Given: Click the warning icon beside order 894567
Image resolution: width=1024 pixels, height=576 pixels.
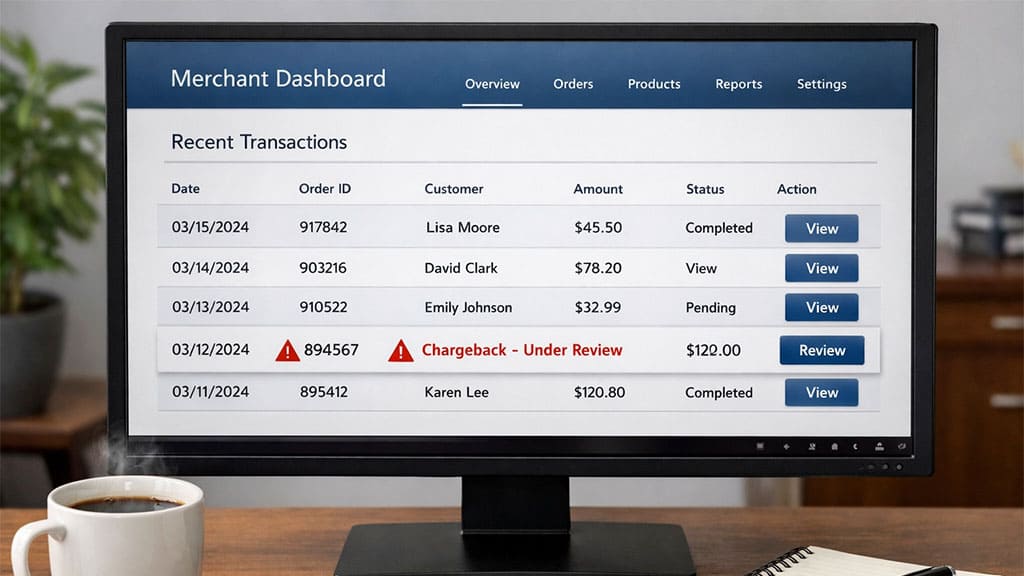Looking at the screenshot, I should 287,350.
